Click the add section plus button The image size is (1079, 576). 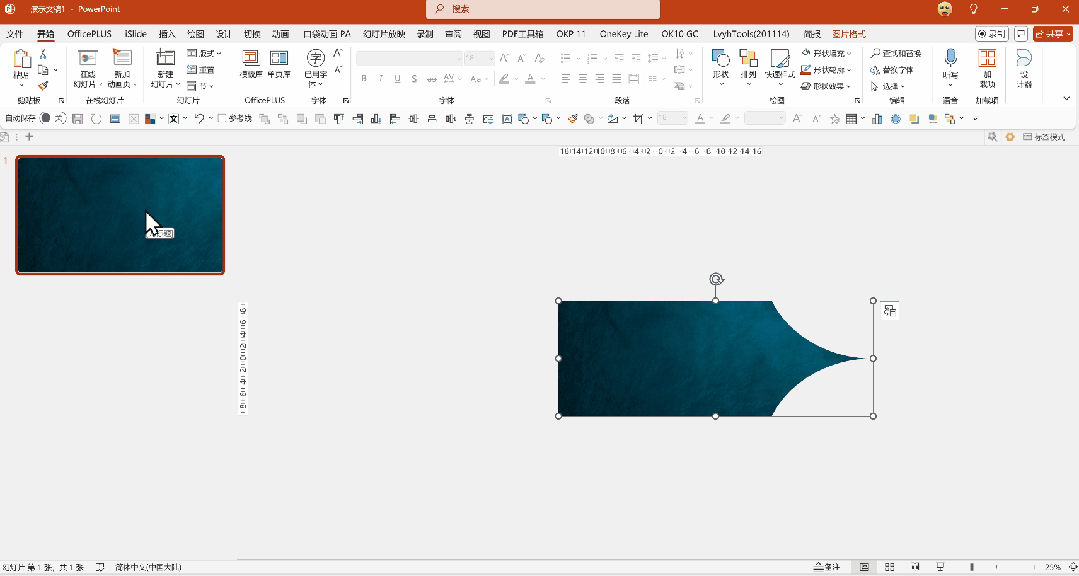(29, 137)
